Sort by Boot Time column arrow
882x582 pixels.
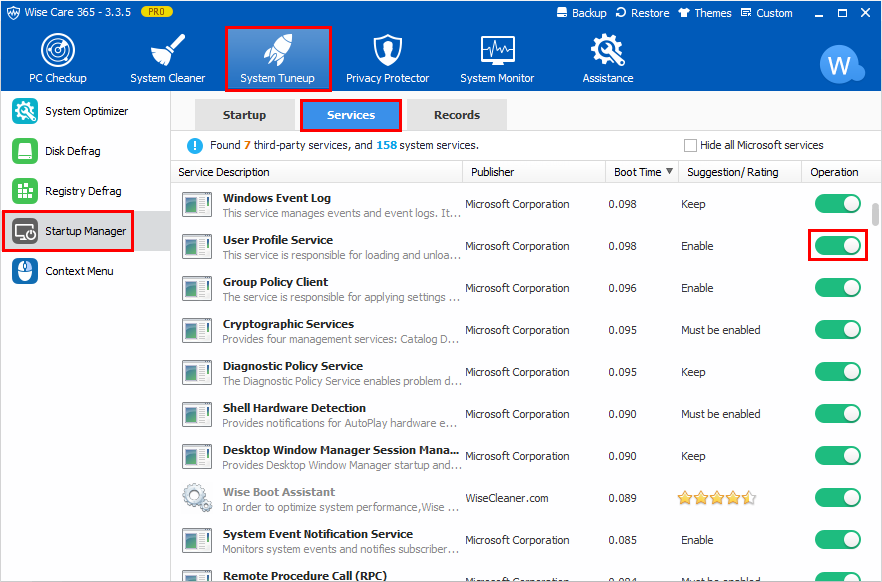coord(669,172)
